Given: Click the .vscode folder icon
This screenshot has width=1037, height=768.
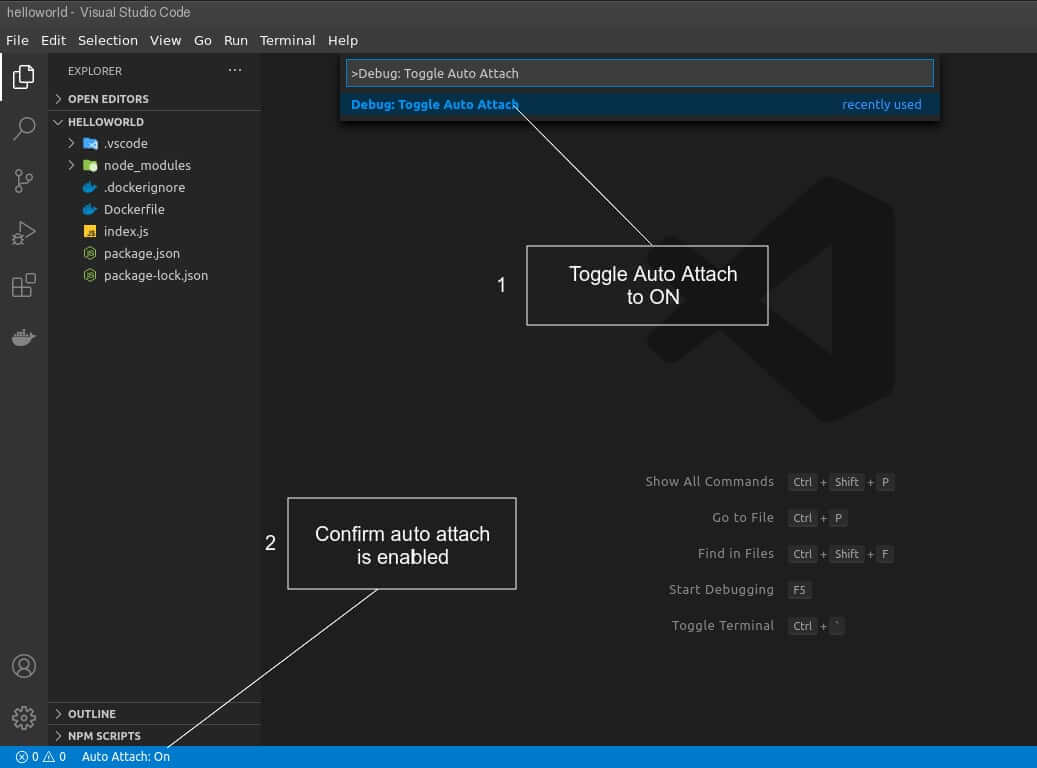Looking at the screenshot, I should pos(91,144).
